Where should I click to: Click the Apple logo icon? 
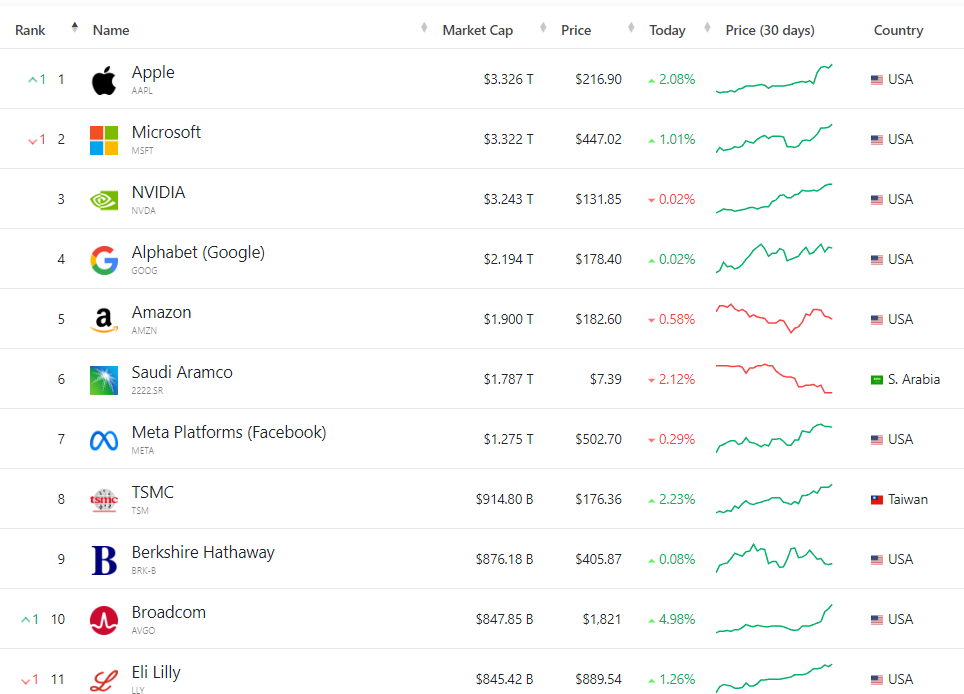pos(104,80)
